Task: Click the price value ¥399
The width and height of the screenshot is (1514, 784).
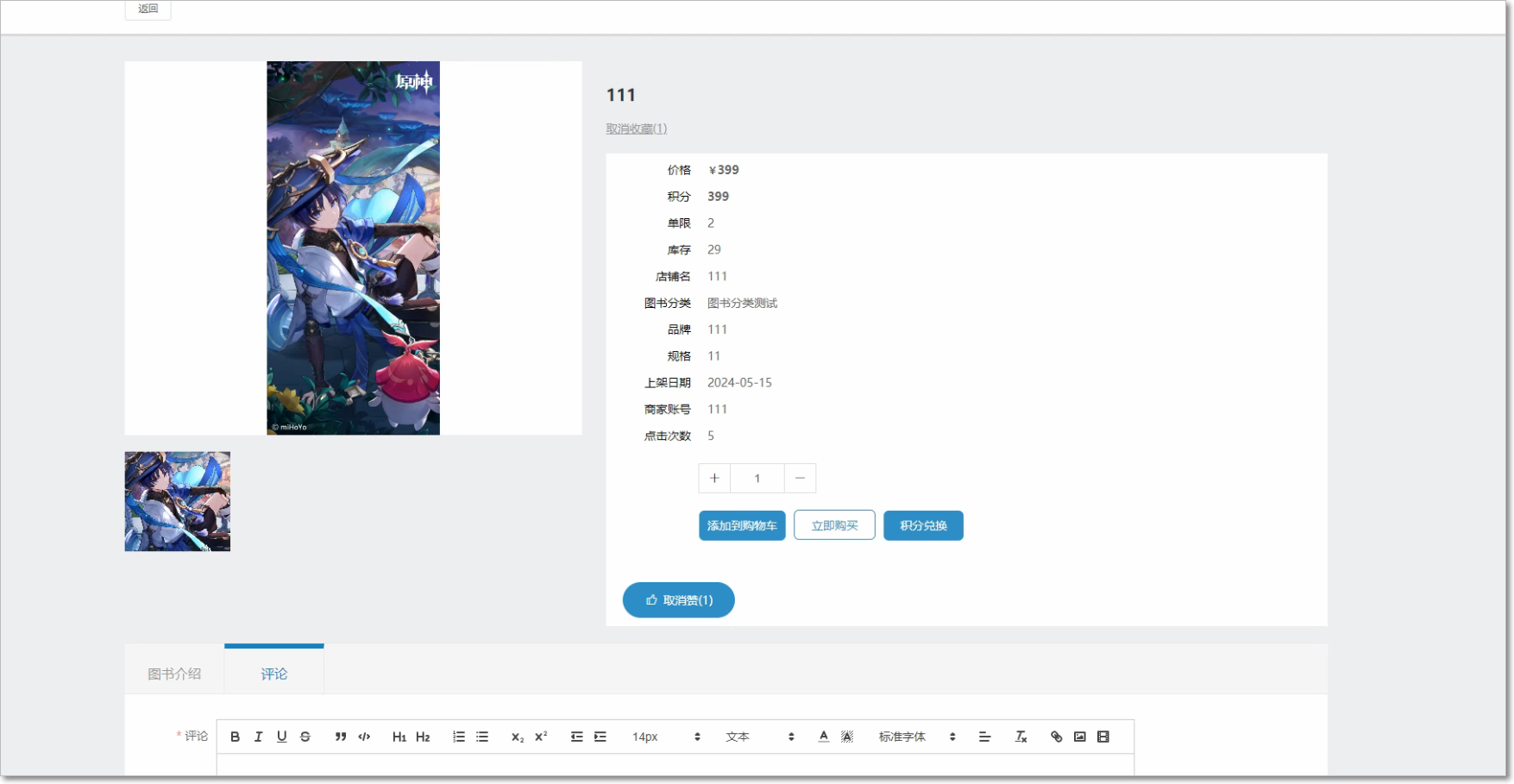Action: click(x=723, y=170)
